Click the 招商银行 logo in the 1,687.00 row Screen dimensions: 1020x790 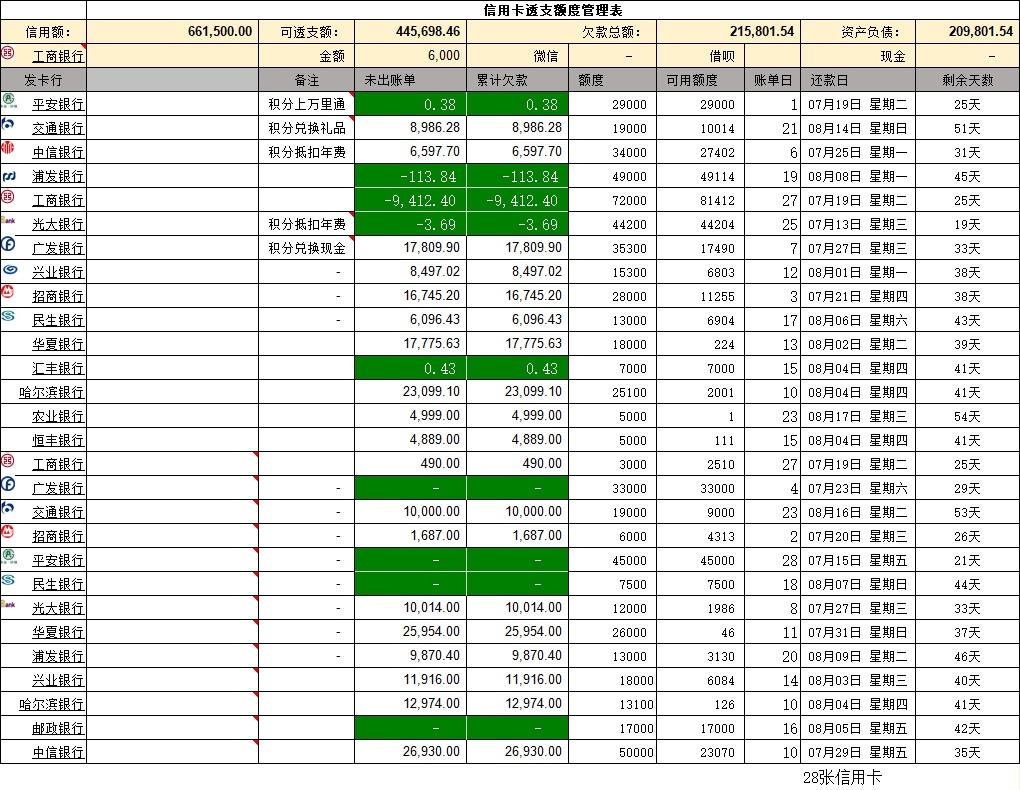tap(8, 532)
